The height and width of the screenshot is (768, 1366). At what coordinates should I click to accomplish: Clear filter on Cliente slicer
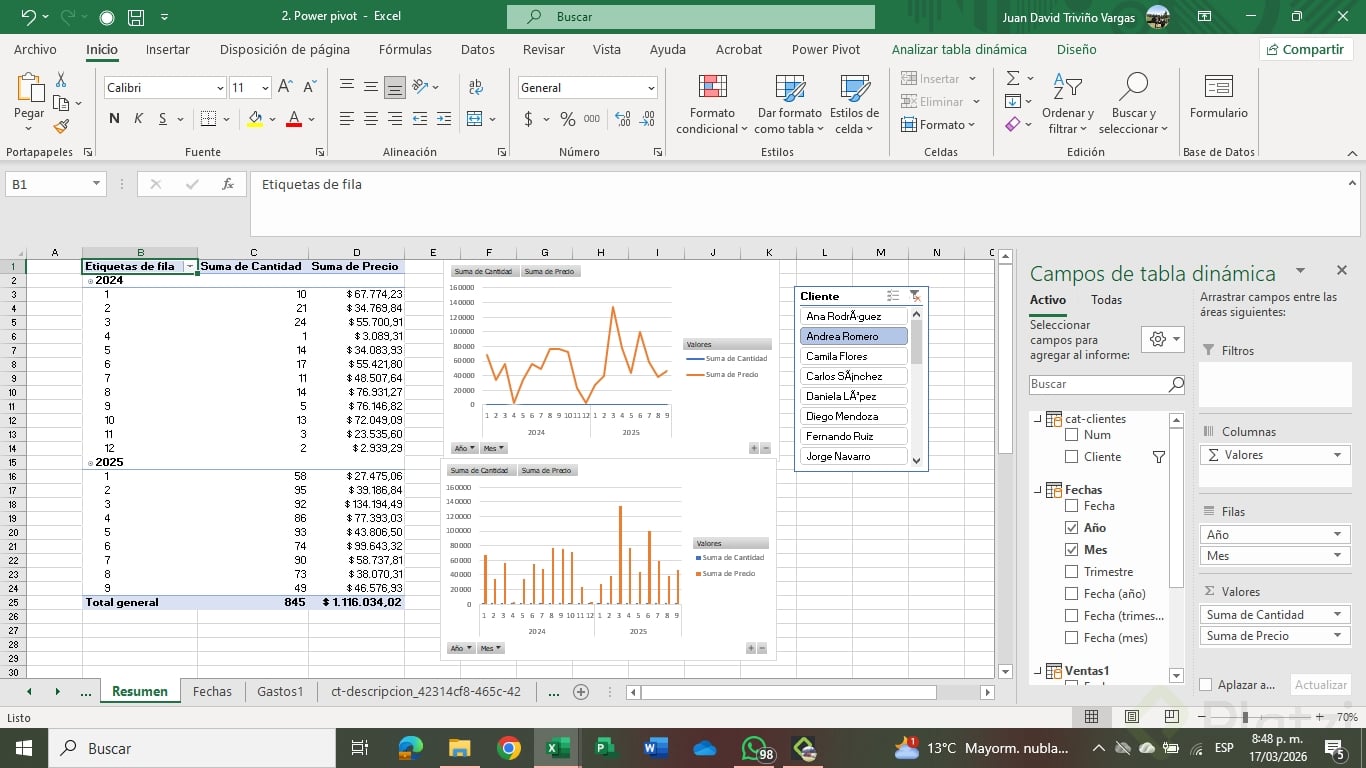pyautogui.click(x=915, y=296)
